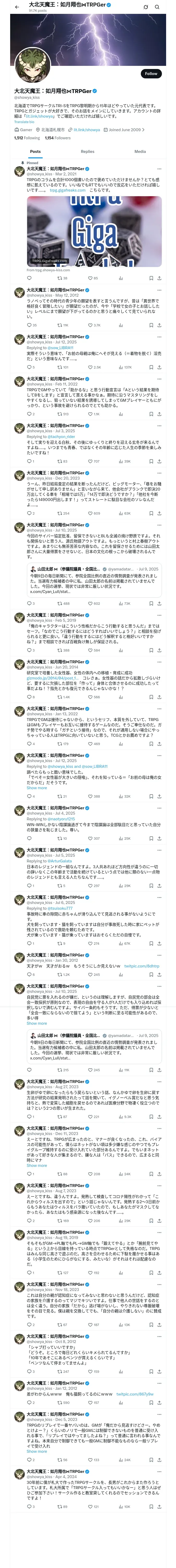The width and height of the screenshot is (176, 1568).
Task: Click the Translate bio link
Action: pos(24,122)
